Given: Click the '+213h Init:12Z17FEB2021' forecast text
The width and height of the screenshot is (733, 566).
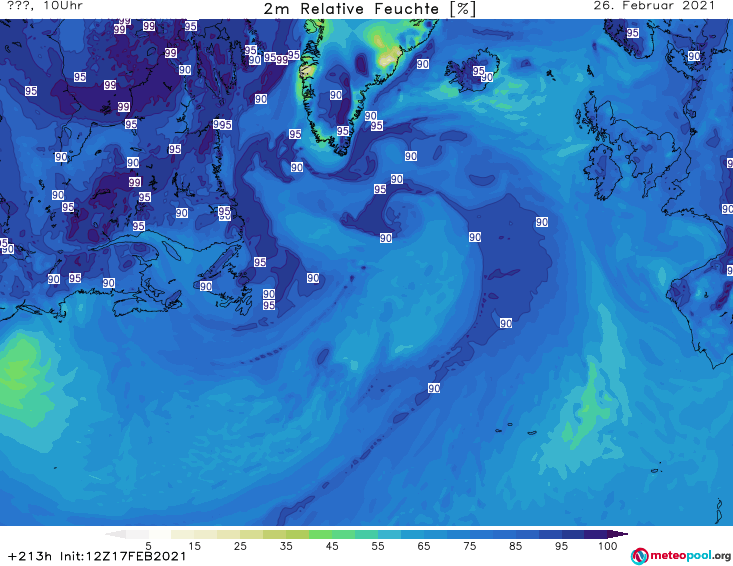Looking at the screenshot, I should click(97, 556).
